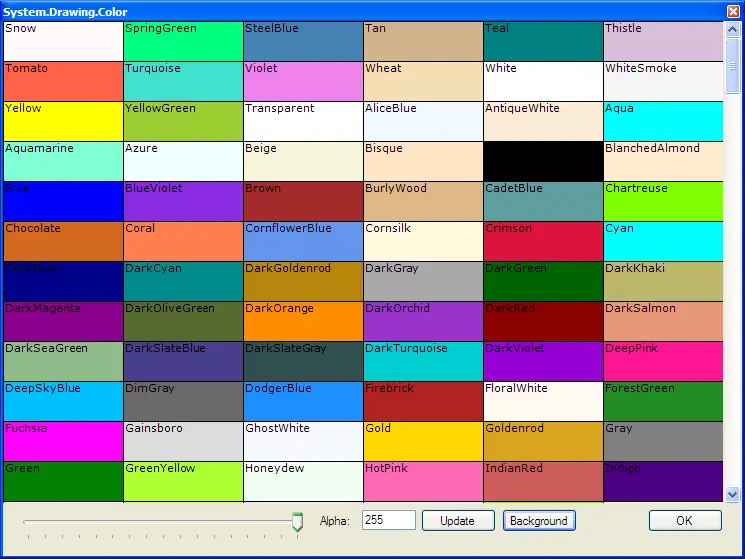This screenshot has width=745, height=559.
Task: Select the Beige swatch
Action: point(303,161)
